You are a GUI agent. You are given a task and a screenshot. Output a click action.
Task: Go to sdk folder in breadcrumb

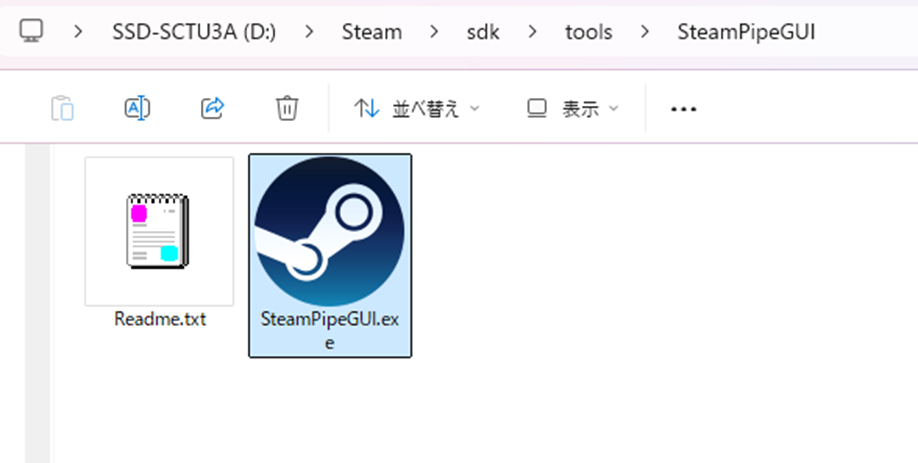[483, 32]
